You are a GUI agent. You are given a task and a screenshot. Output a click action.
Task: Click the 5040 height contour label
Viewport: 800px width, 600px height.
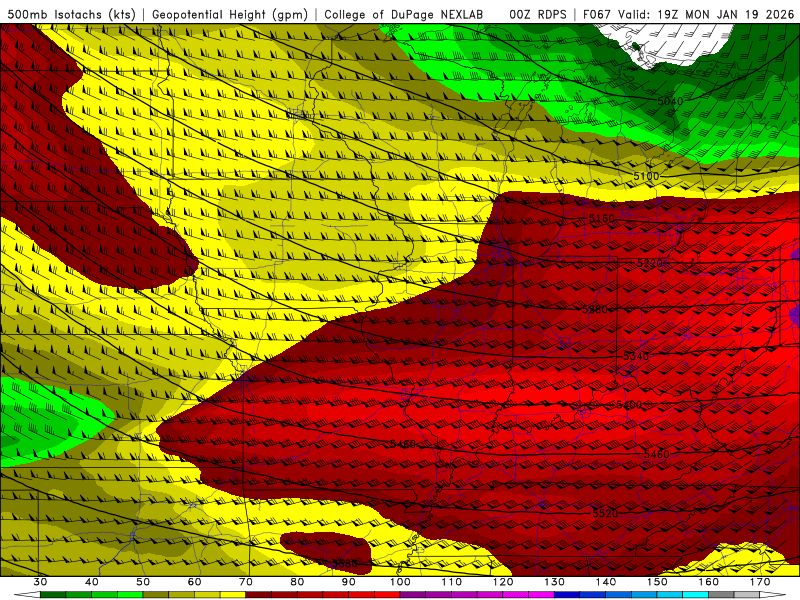coord(670,101)
